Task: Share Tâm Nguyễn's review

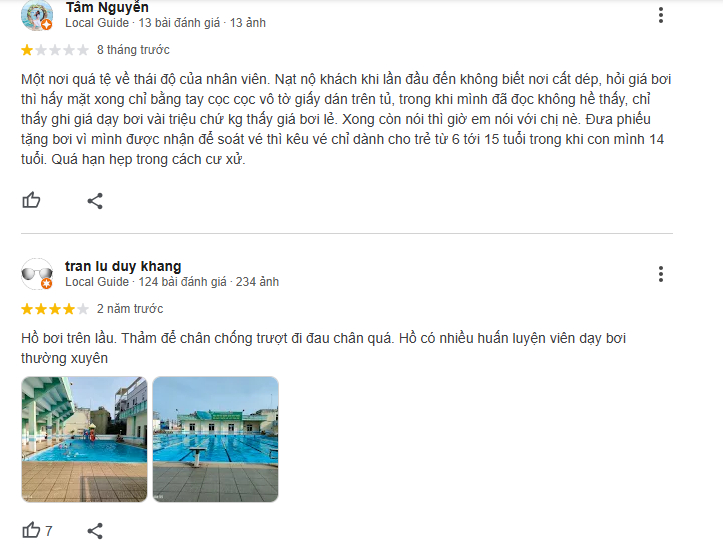Action: coord(95,201)
